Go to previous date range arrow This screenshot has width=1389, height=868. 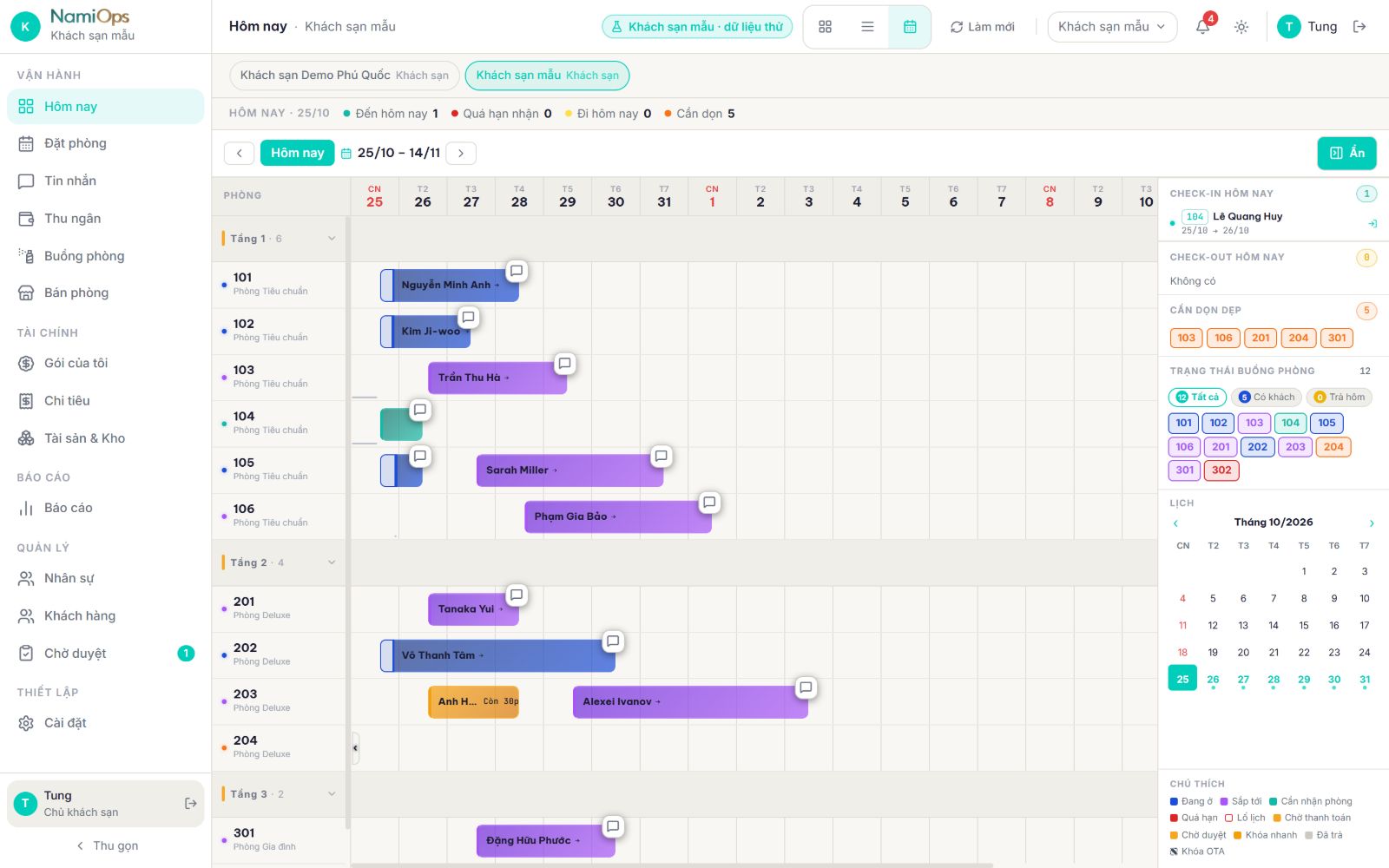[x=239, y=153]
